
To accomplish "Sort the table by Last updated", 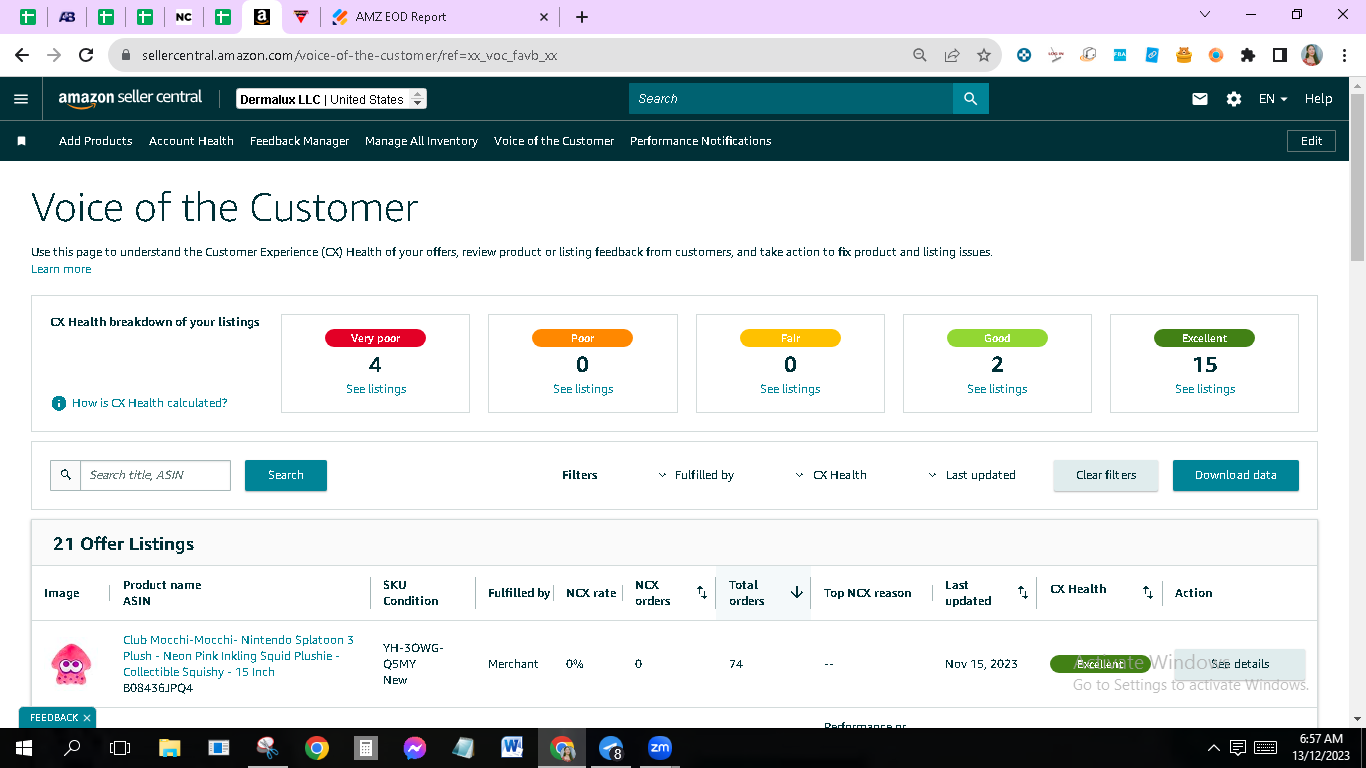I will click(1023, 593).
